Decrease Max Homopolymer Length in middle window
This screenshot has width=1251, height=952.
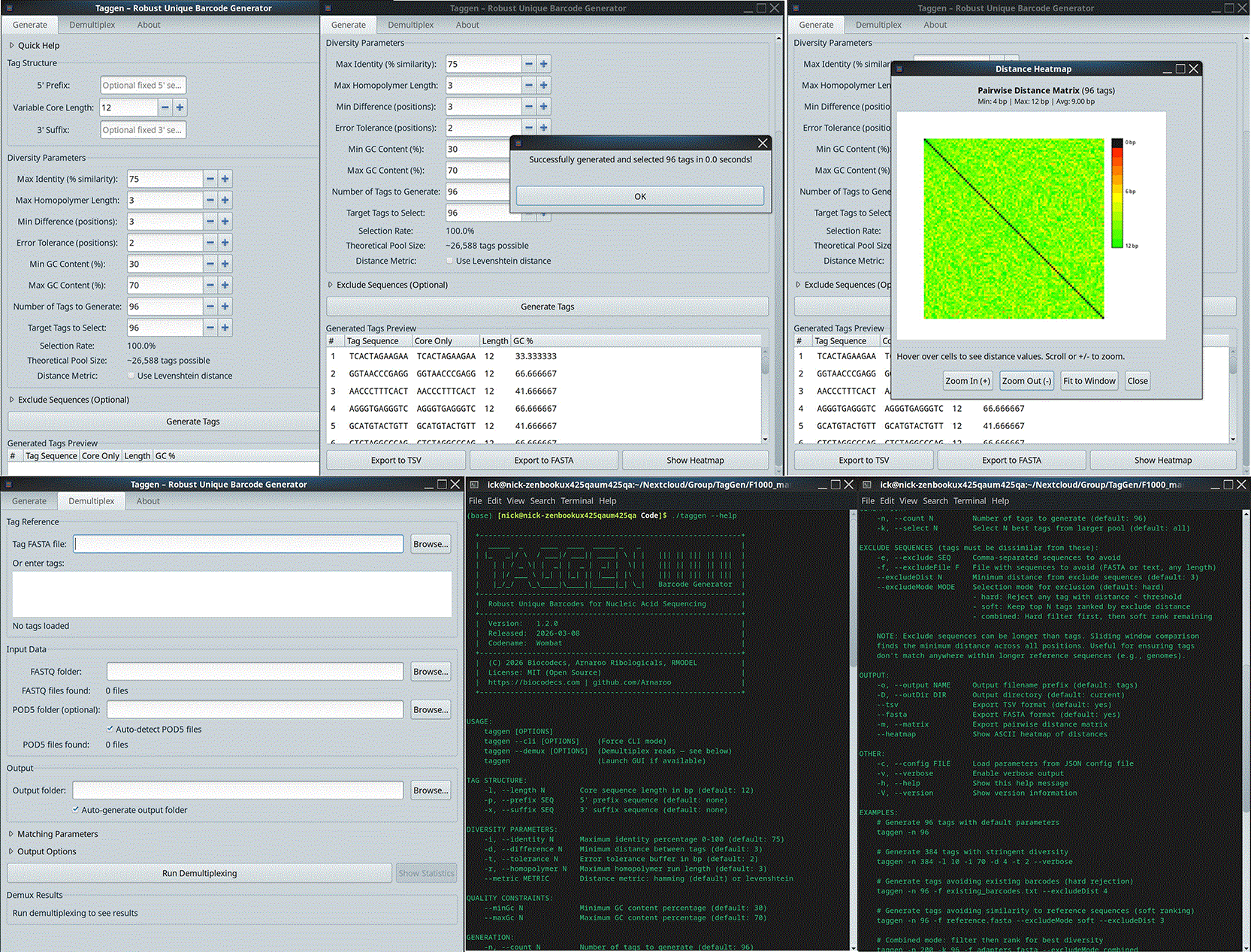tap(529, 85)
